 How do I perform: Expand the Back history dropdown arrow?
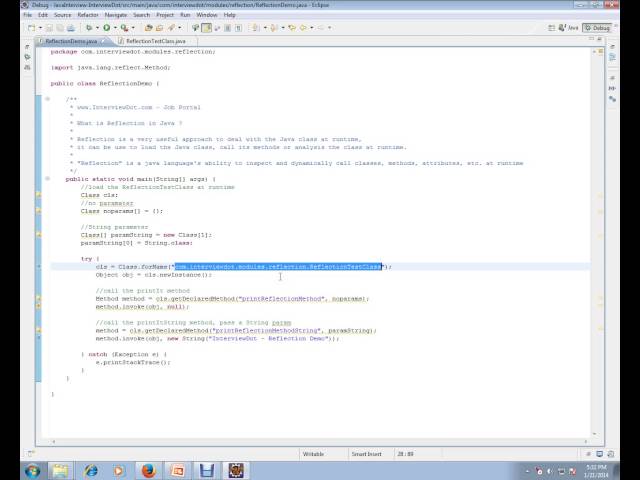click(311, 28)
